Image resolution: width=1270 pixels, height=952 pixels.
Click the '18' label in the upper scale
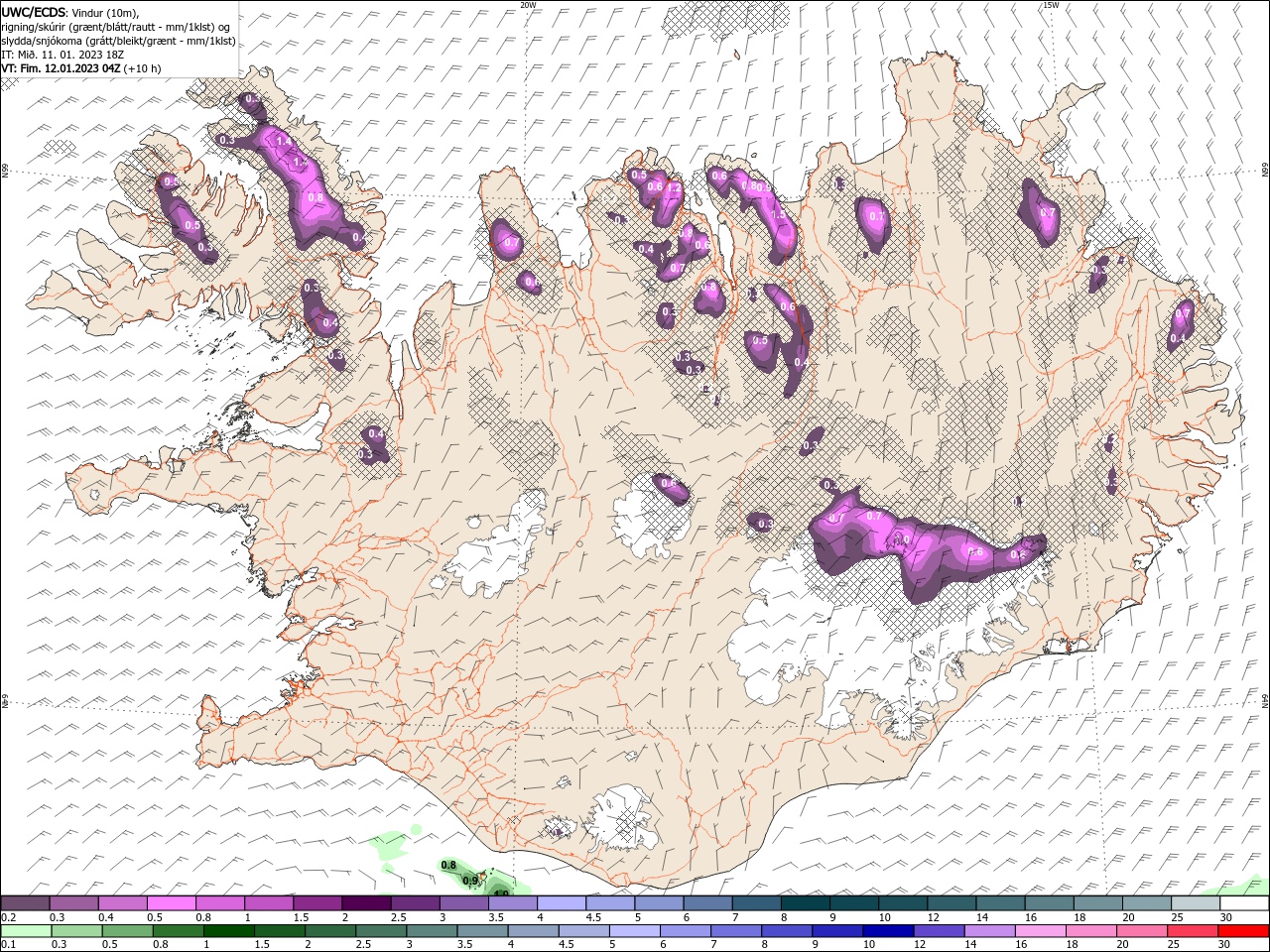(1079, 917)
